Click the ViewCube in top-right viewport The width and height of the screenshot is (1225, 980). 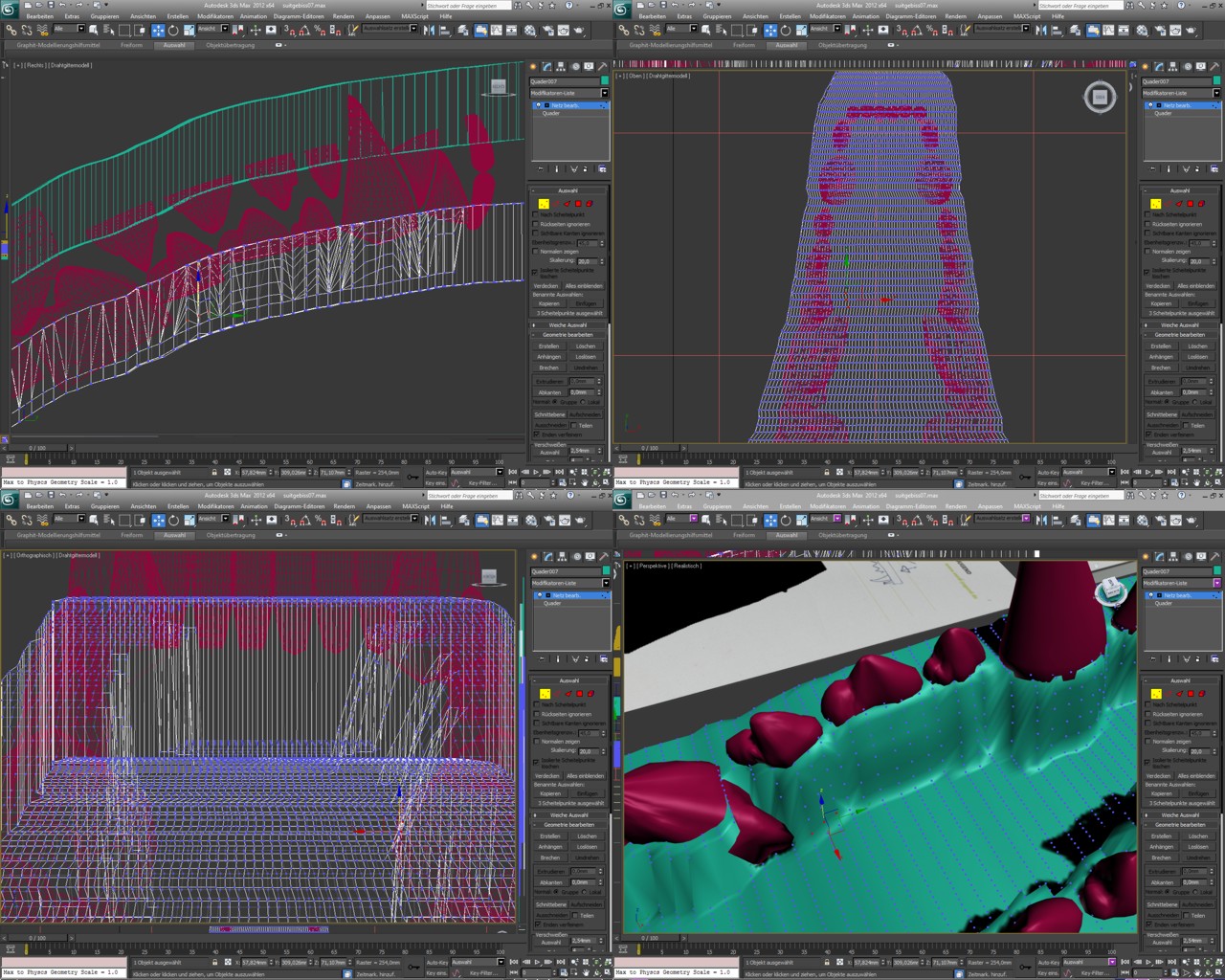(1100, 97)
